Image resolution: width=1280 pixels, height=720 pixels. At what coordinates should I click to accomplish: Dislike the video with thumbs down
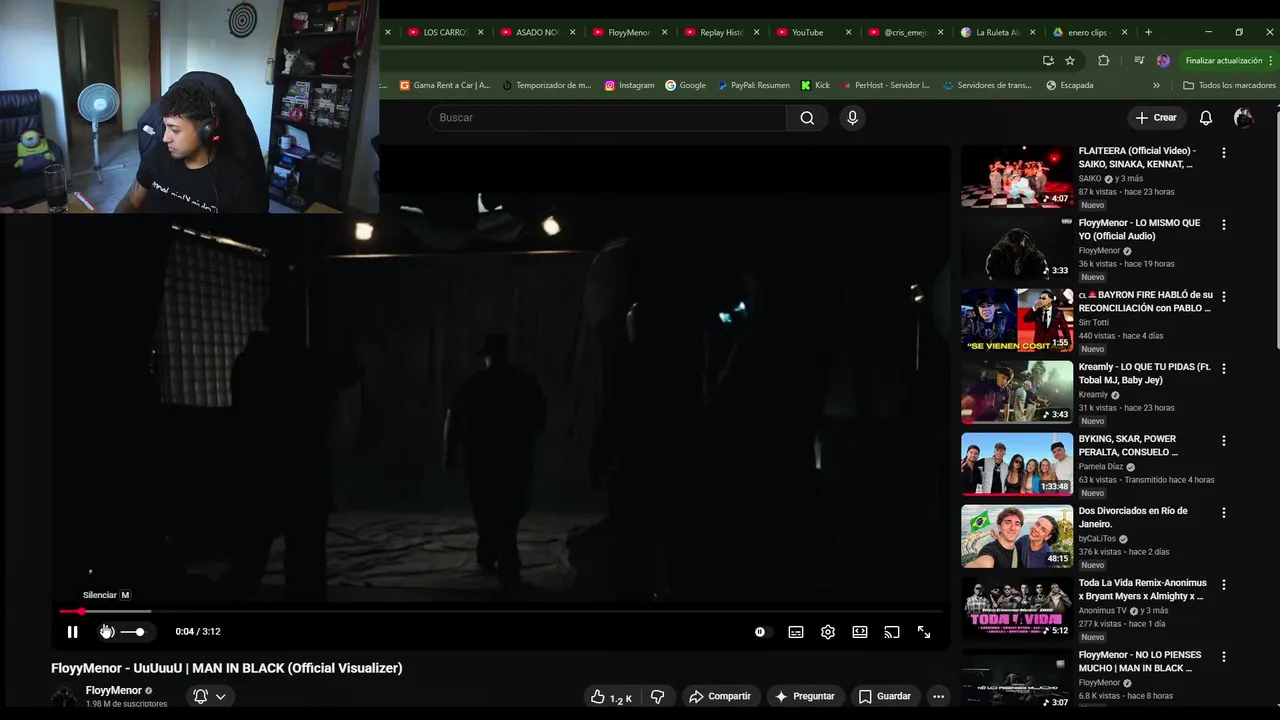click(x=658, y=697)
